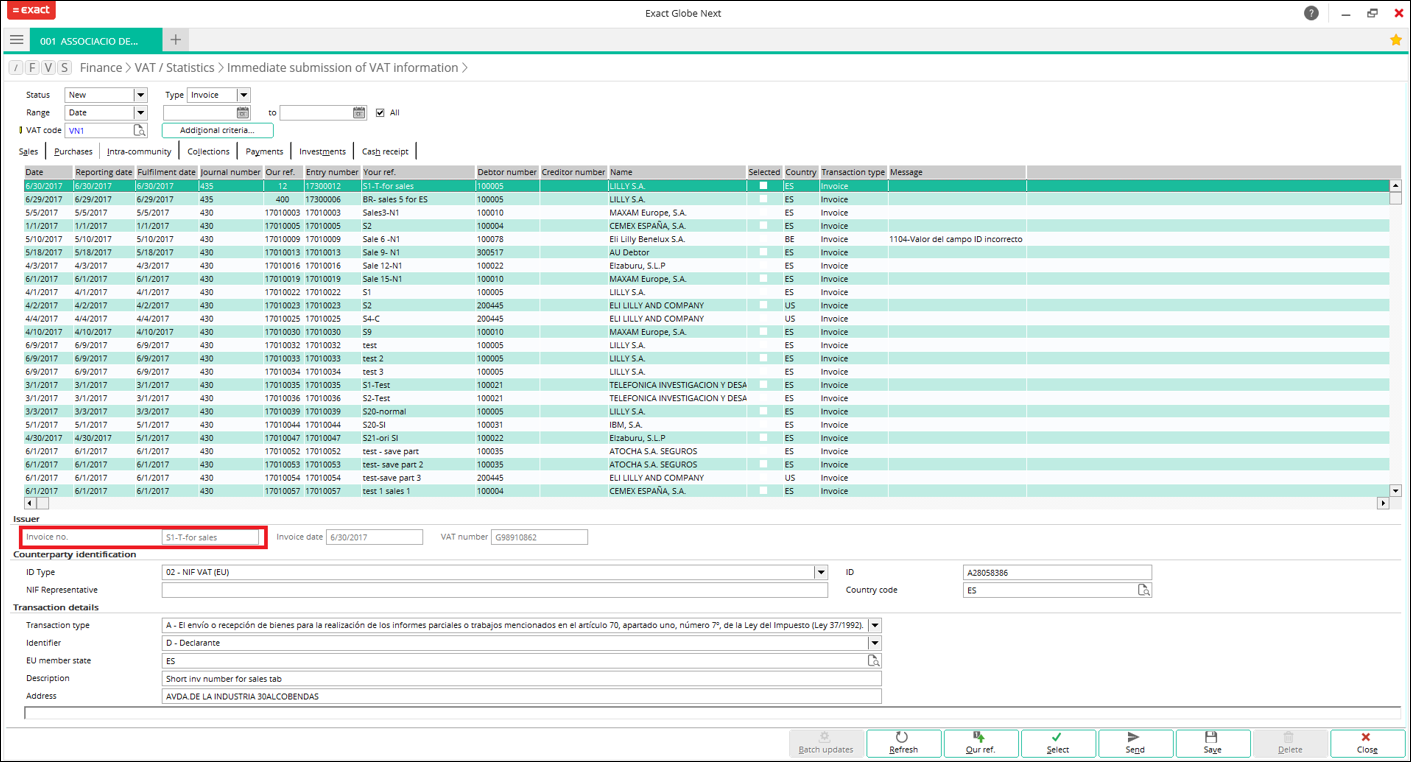1411x762 pixels.
Task: Click the Close button at bottom
Action: click(x=1367, y=743)
